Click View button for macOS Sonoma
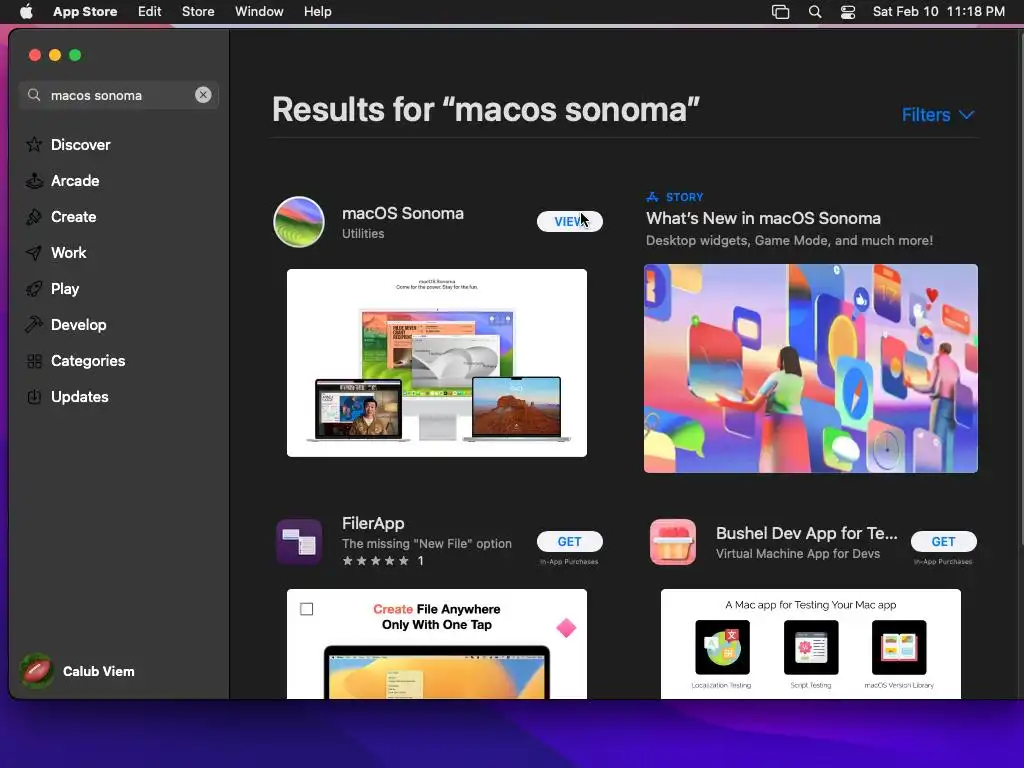1024x768 pixels. 569,221
